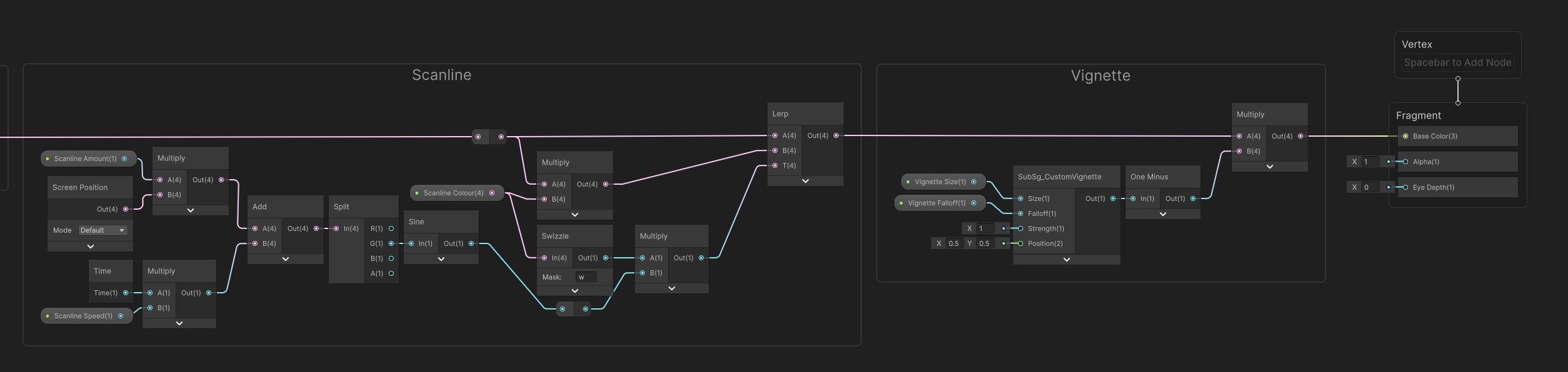The height and width of the screenshot is (372, 1568).
Task: Collapse the Lerp node with its chevron
Action: pos(805,181)
